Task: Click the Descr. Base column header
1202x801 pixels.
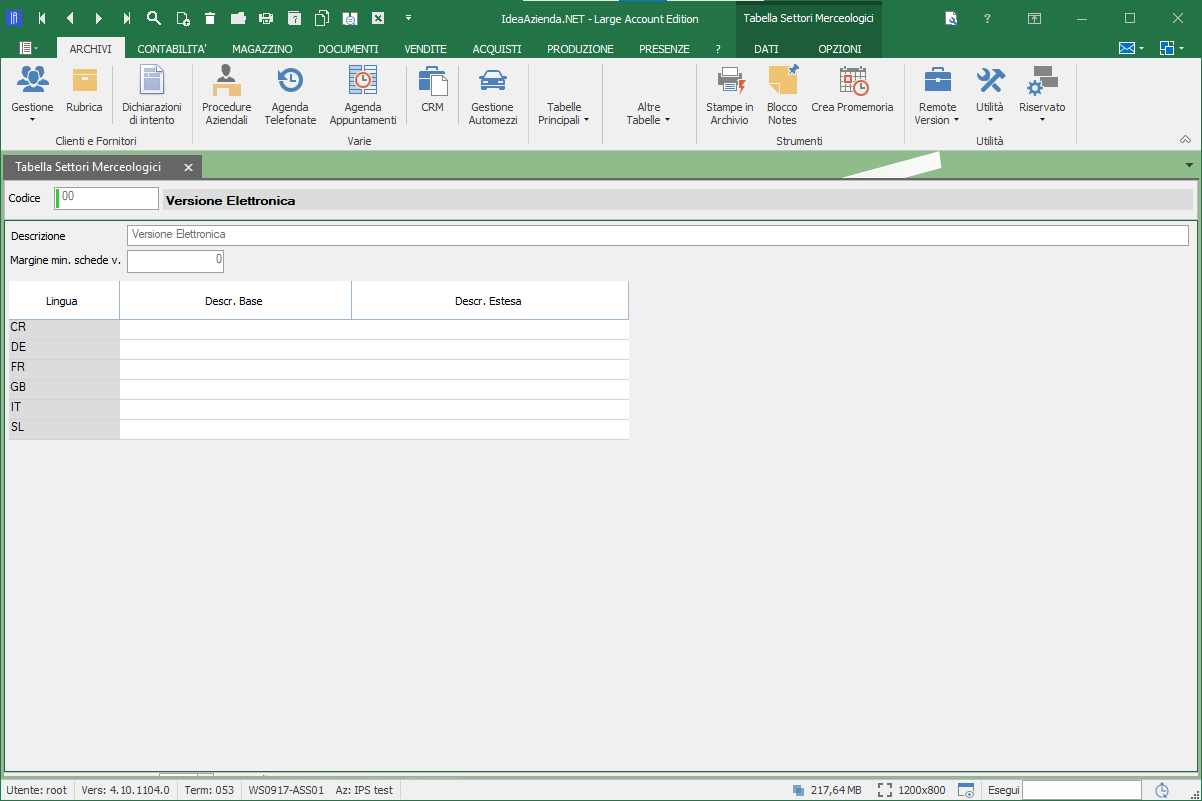Action: pos(236,301)
